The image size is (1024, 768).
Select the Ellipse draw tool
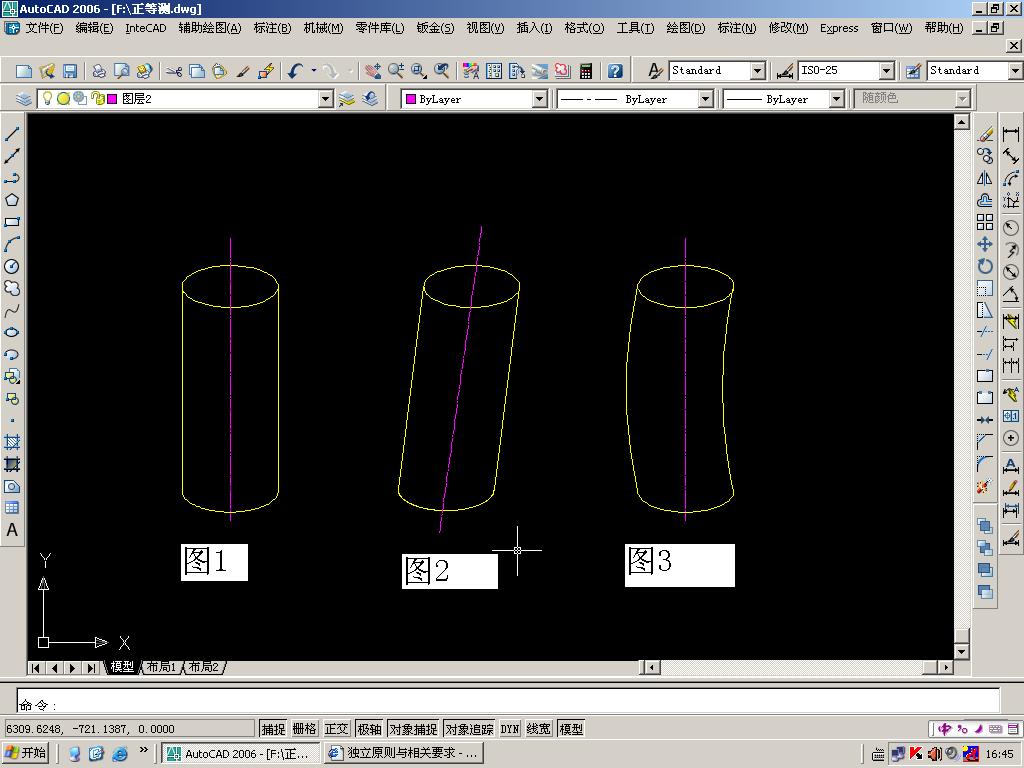tap(12, 332)
